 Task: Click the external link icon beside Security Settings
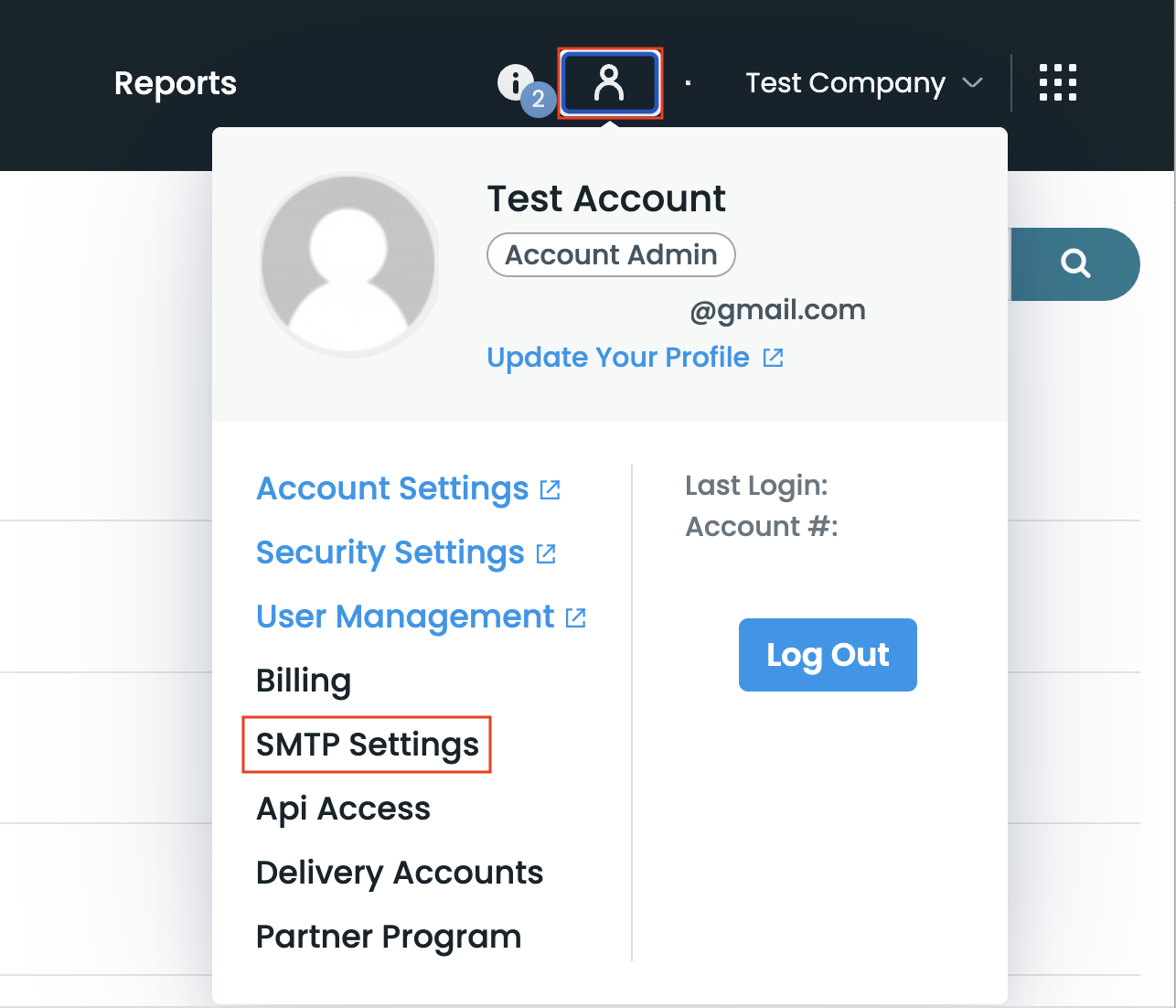[x=546, y=554]
